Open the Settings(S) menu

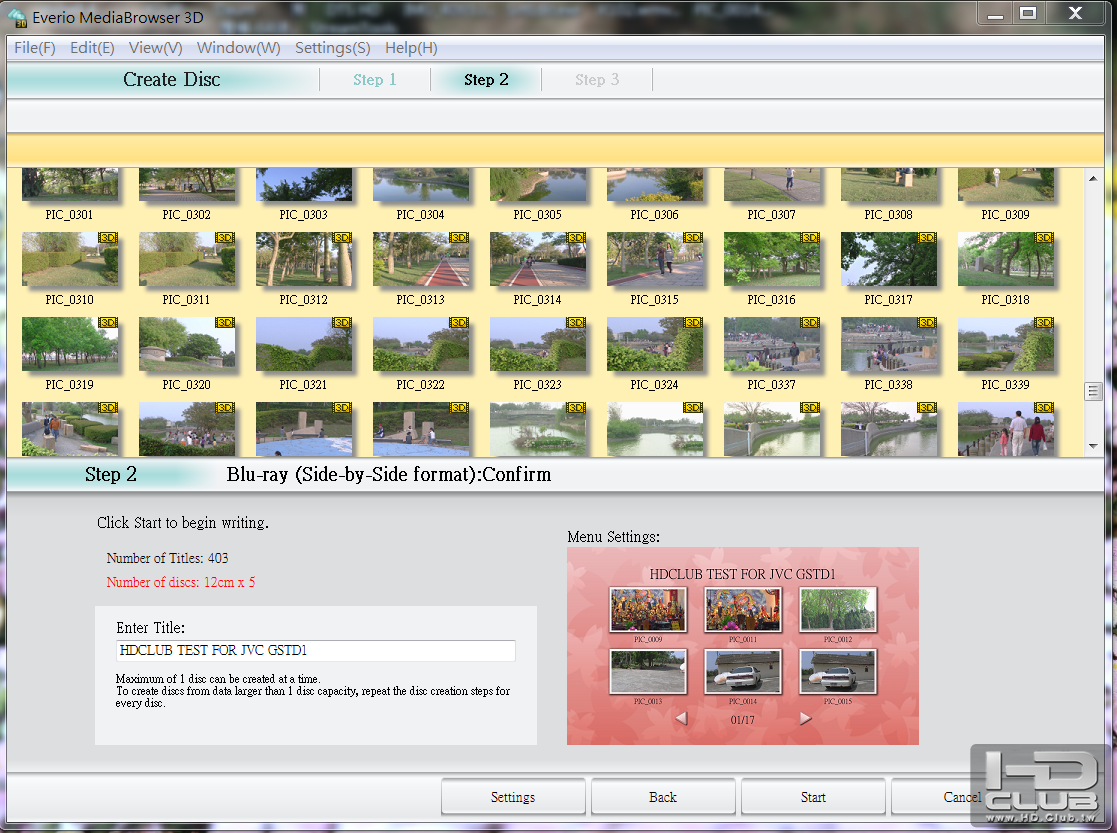tap(333, 48)
